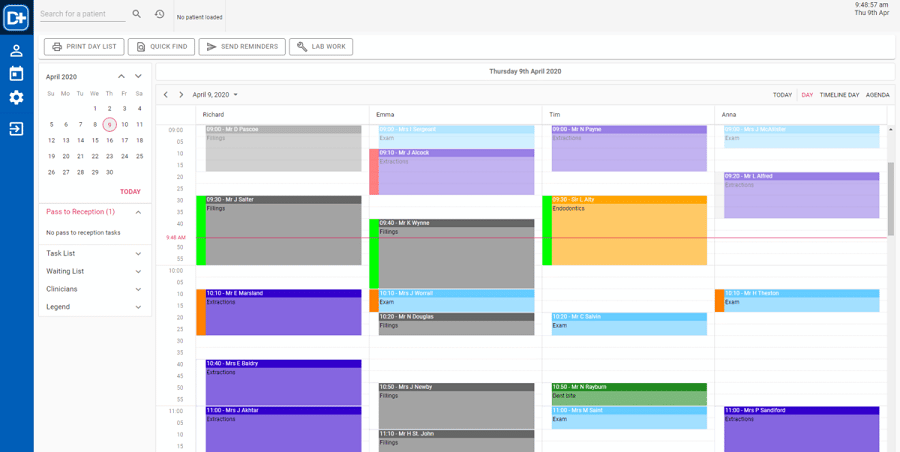Click green status bar of Mr J Salter

click(x=201, y=230)
